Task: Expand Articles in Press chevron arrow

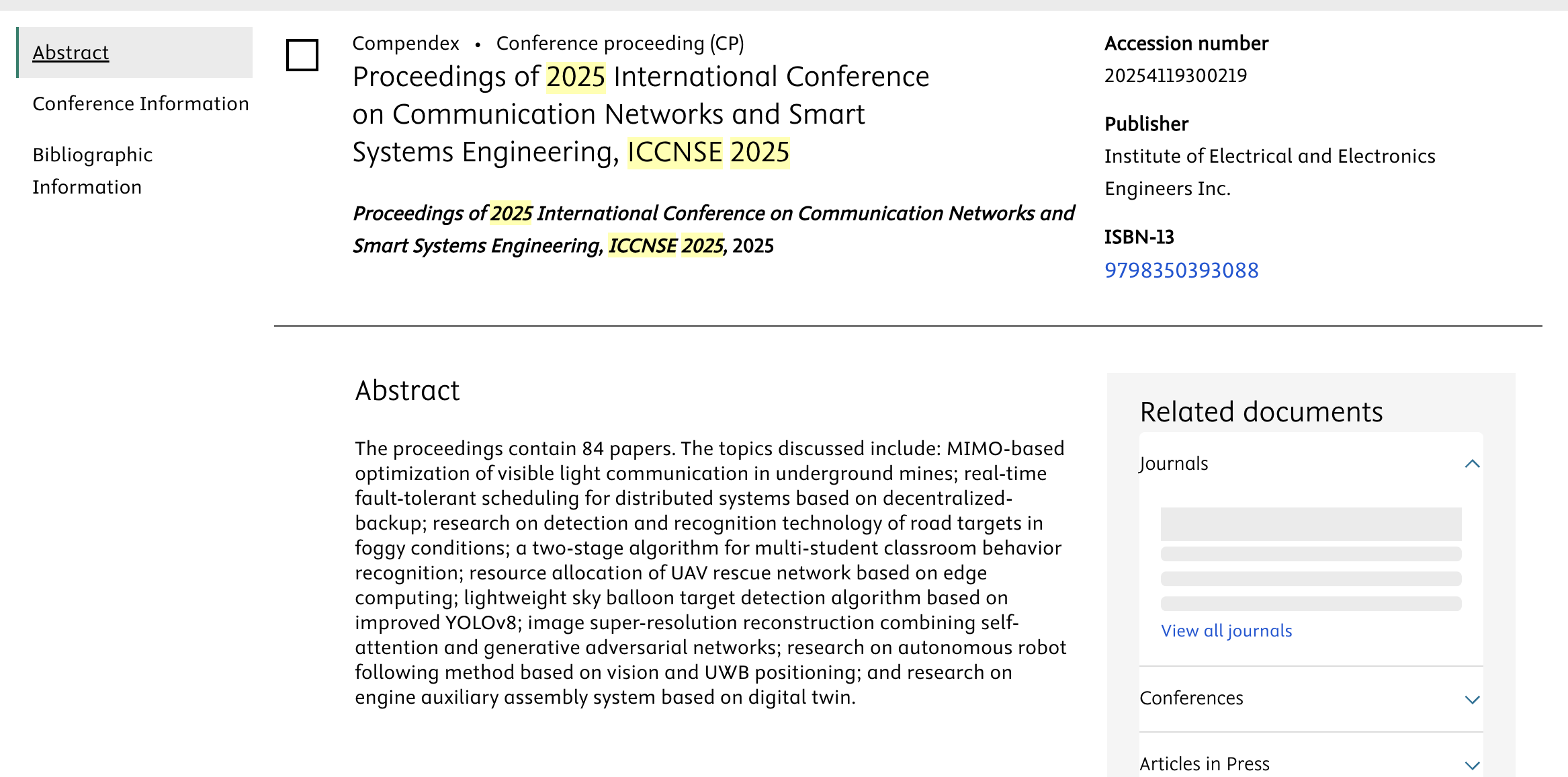Action: [x=1472, y=766]
